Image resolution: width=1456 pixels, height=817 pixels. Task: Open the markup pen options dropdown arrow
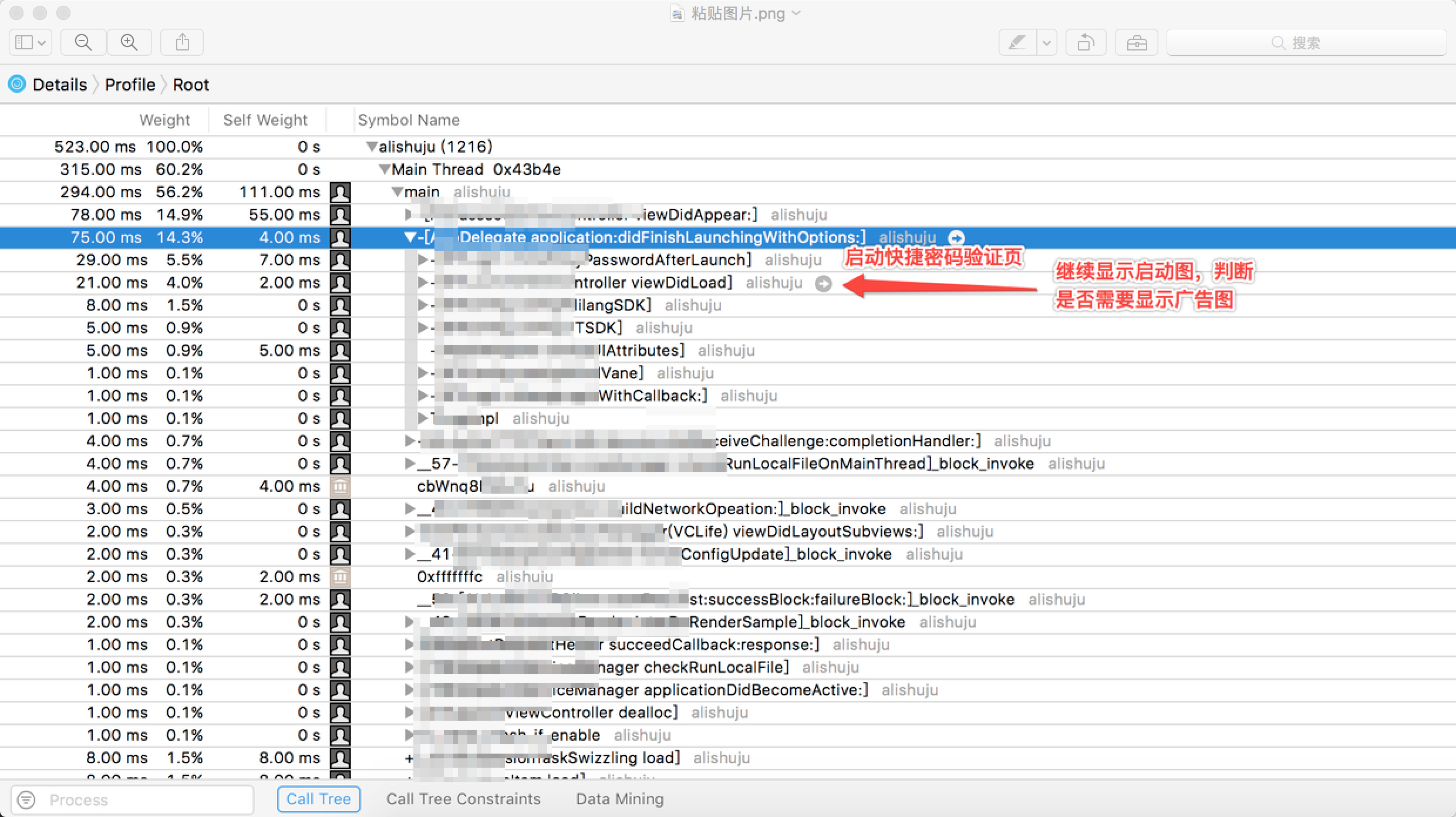pyautogui.click(x=1047, y=42)
